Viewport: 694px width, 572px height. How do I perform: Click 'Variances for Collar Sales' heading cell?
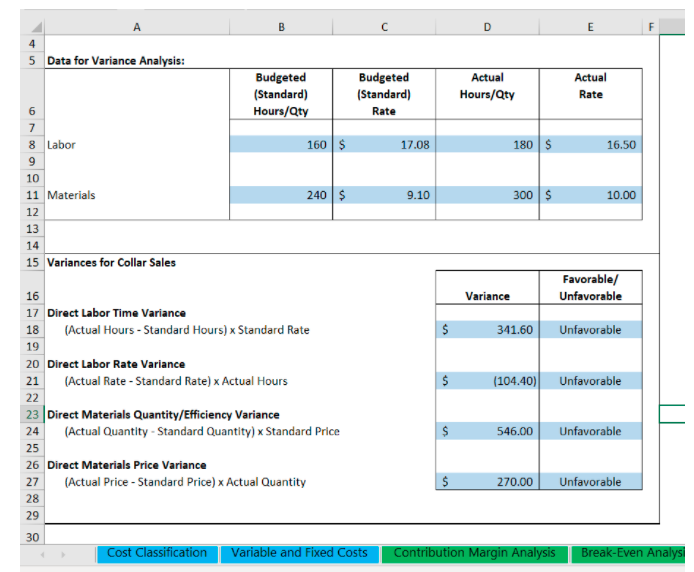point(112,263)
